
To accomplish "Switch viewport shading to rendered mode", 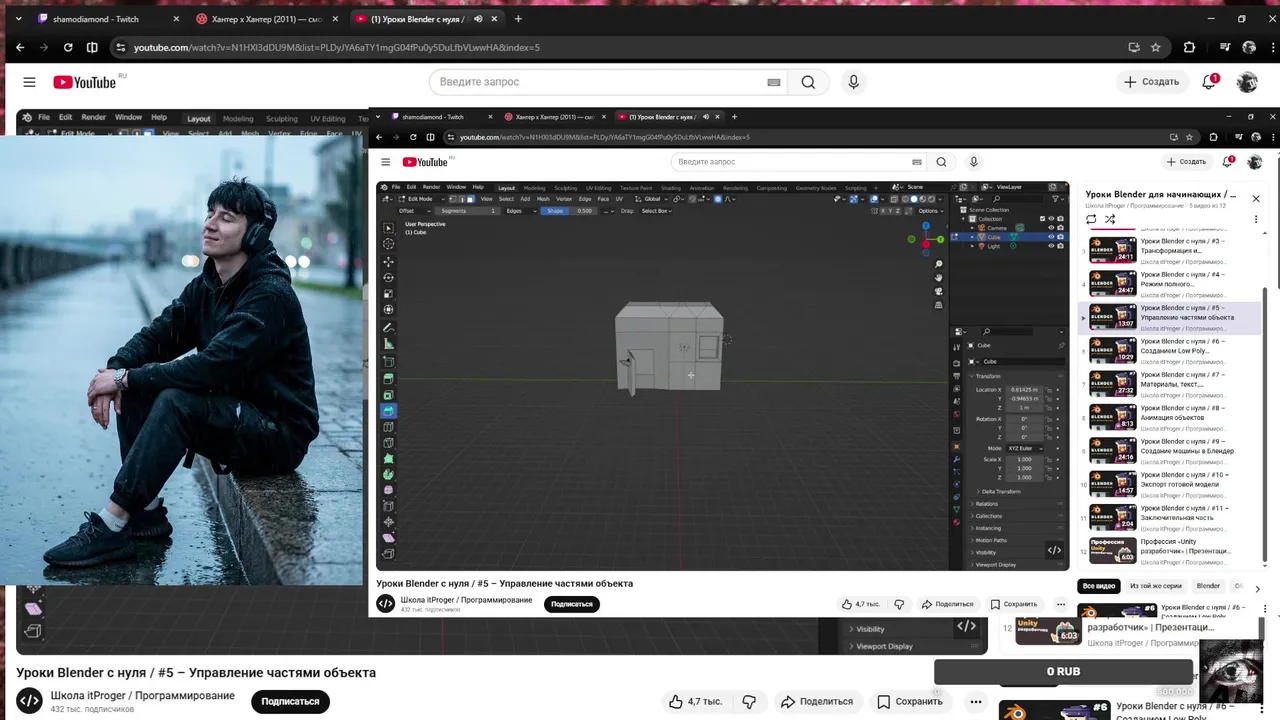I will coord(932,199).
